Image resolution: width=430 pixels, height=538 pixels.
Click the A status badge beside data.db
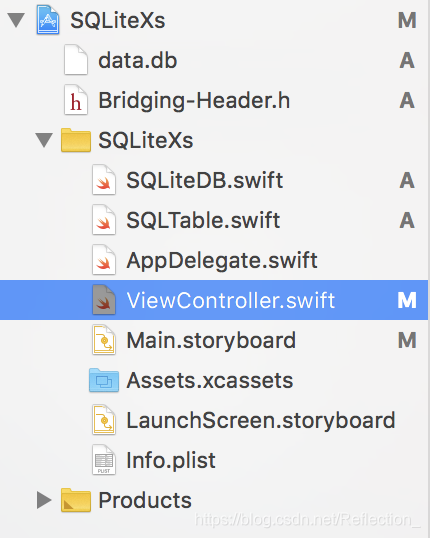407,60
